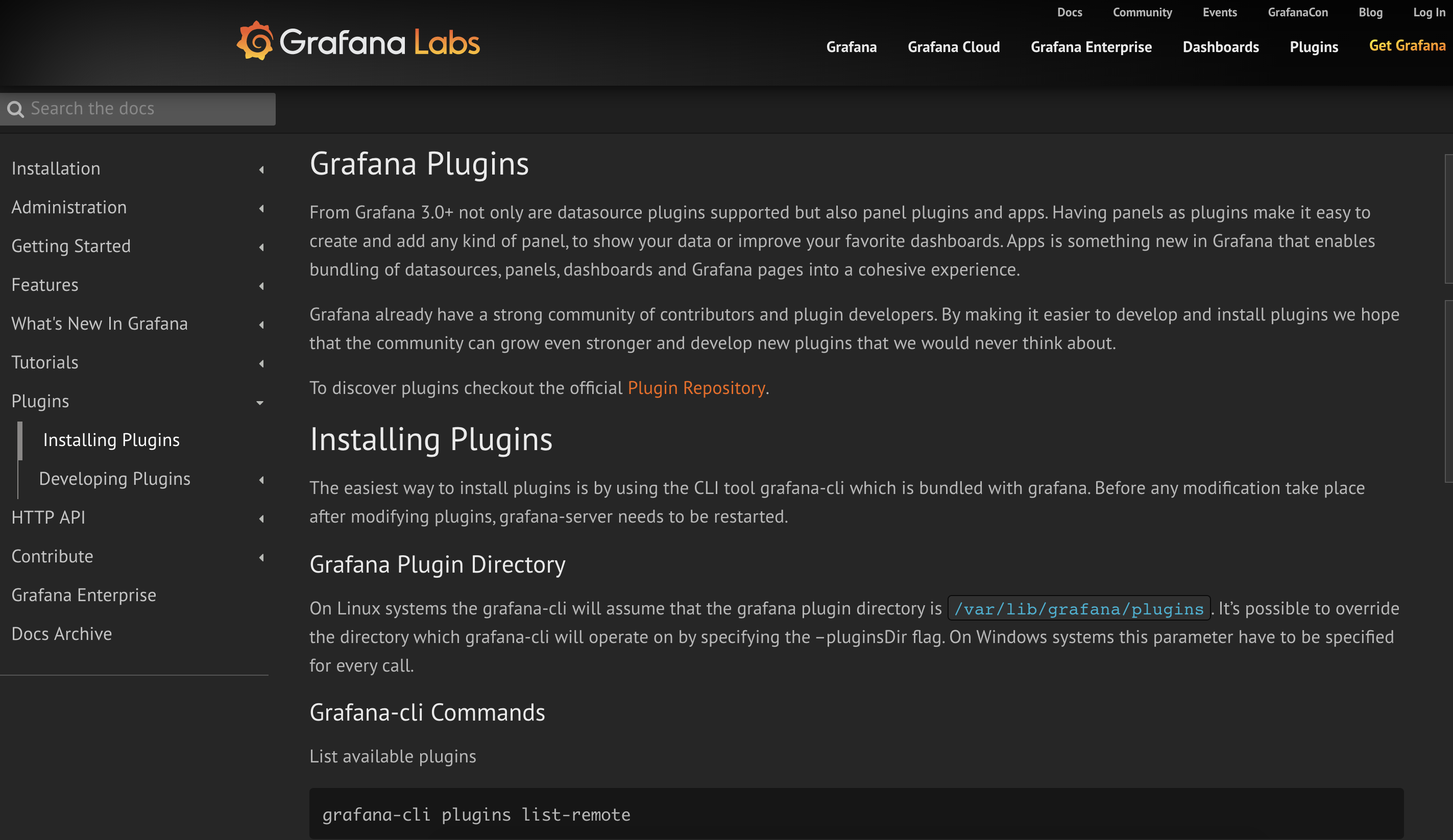Collapse the Plugins section arrow
The image size is (1453, 840).
coord(260,403)
